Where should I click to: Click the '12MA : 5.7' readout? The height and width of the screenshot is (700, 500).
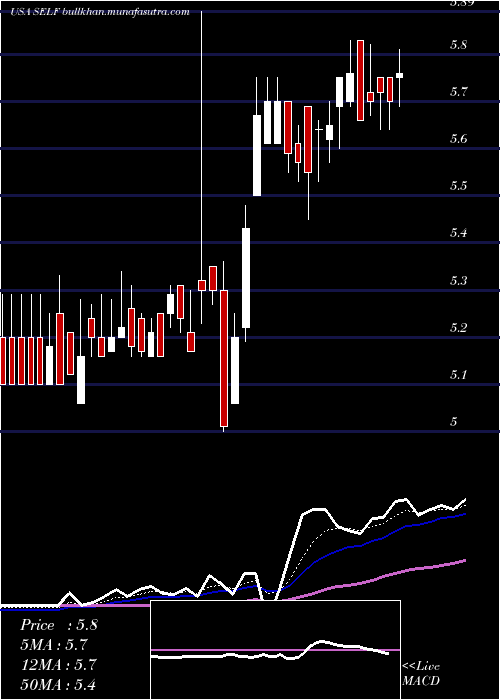click(59, 665)
